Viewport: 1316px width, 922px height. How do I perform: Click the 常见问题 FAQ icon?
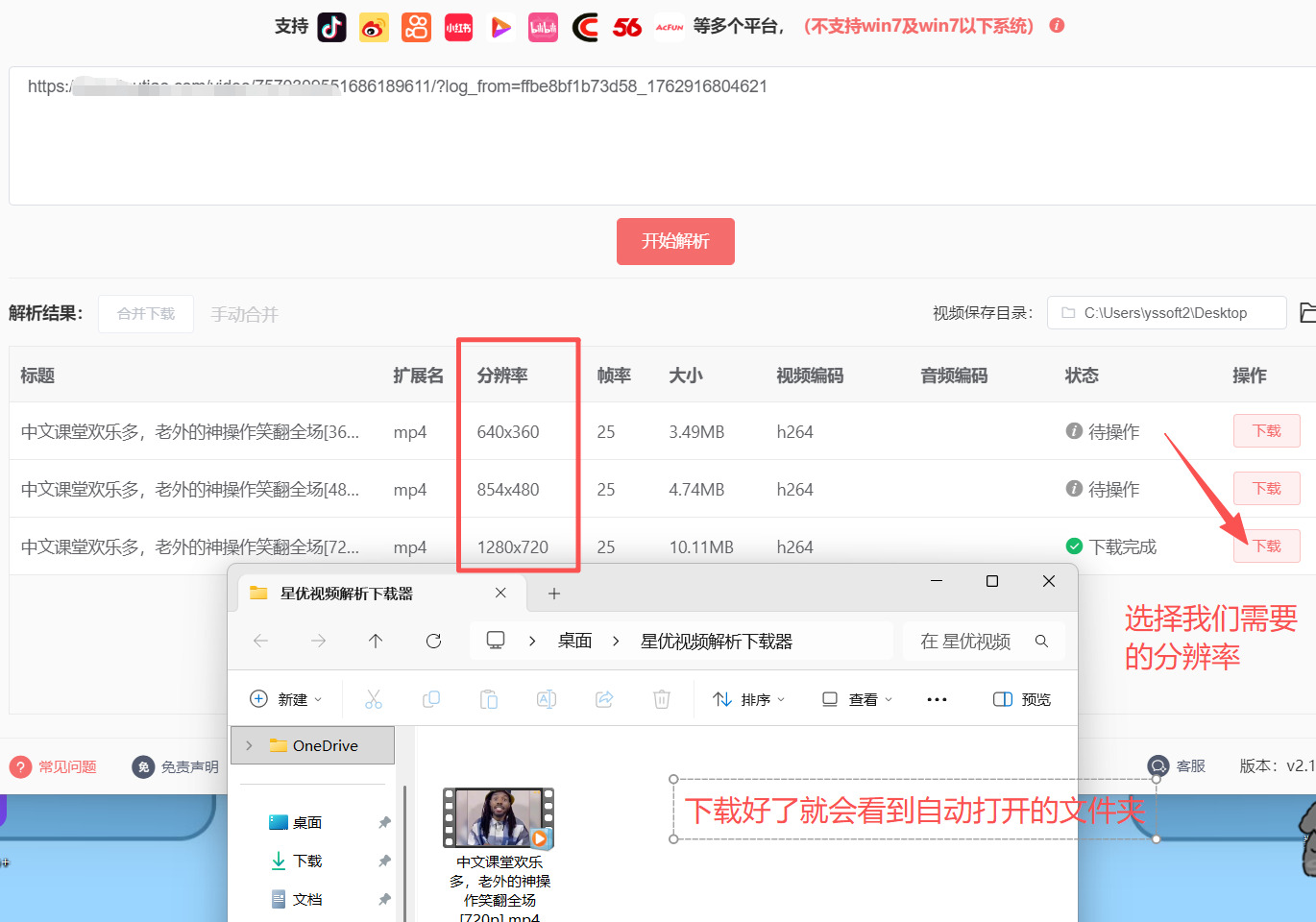(20, 766)
